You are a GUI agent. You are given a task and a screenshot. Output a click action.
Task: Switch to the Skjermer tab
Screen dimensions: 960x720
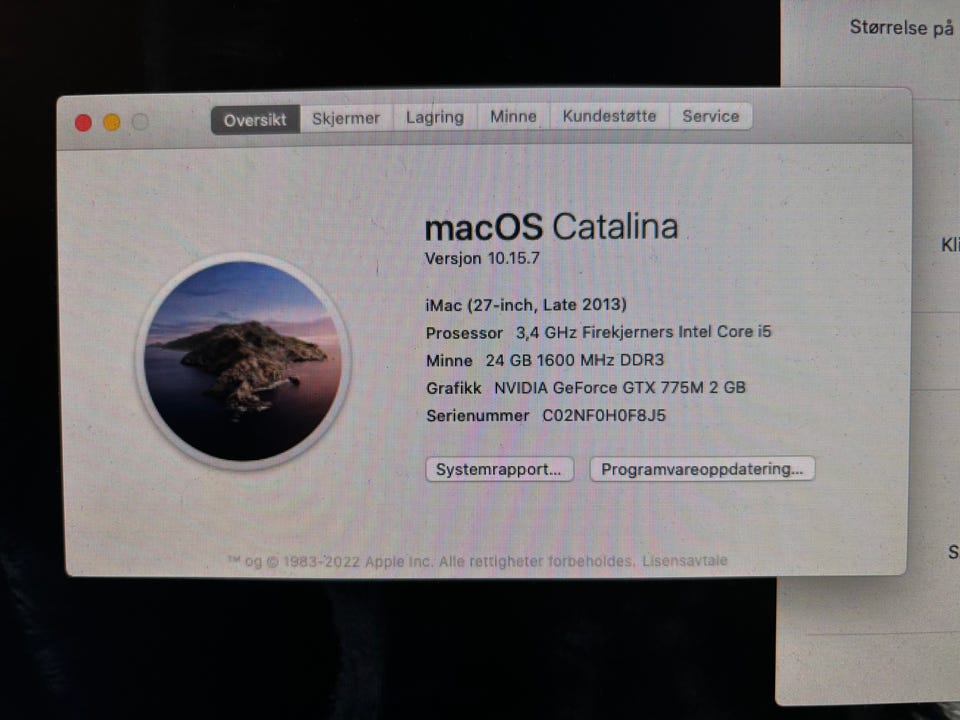pos(346,118)
